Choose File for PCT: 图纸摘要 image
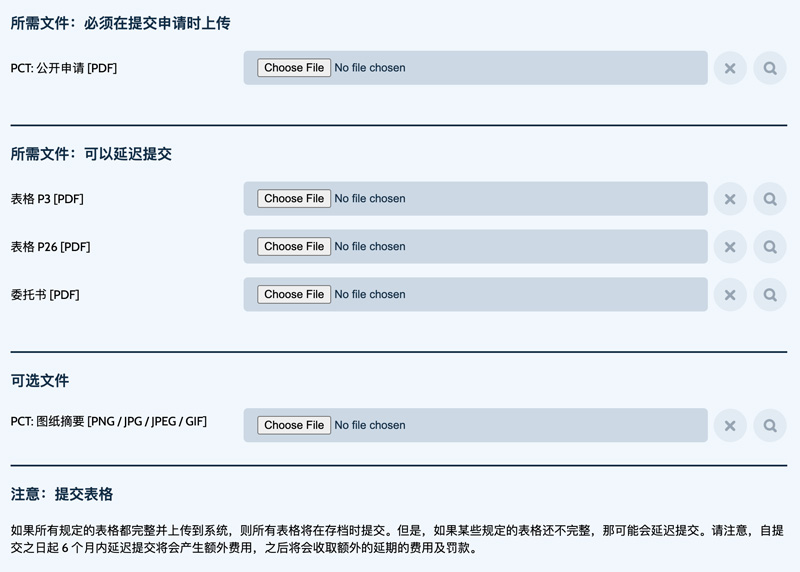Image resolution: width=800 pixels, height=572 pixels. pyautogui.click(x=294, y=425)
